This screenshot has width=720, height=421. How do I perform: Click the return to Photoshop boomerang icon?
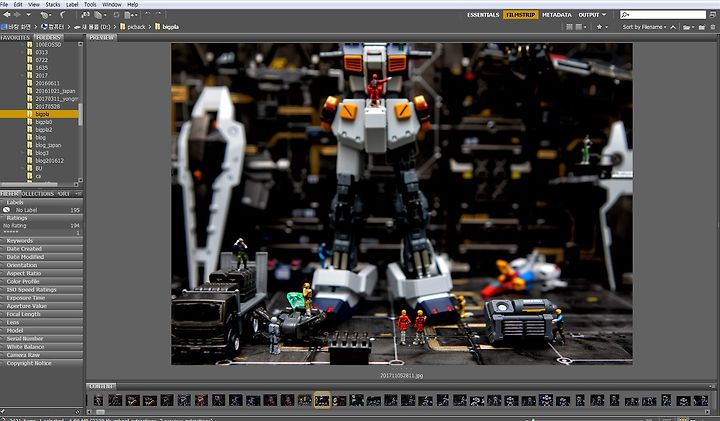(63, 15)
